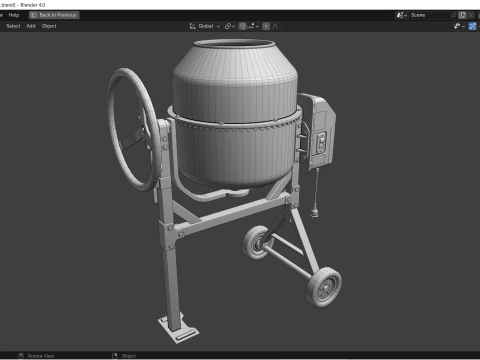Create a new scene with the copy icon
The height and width of the screenshot is (360, 480).
pyautogui.click(x=462, y=15)
